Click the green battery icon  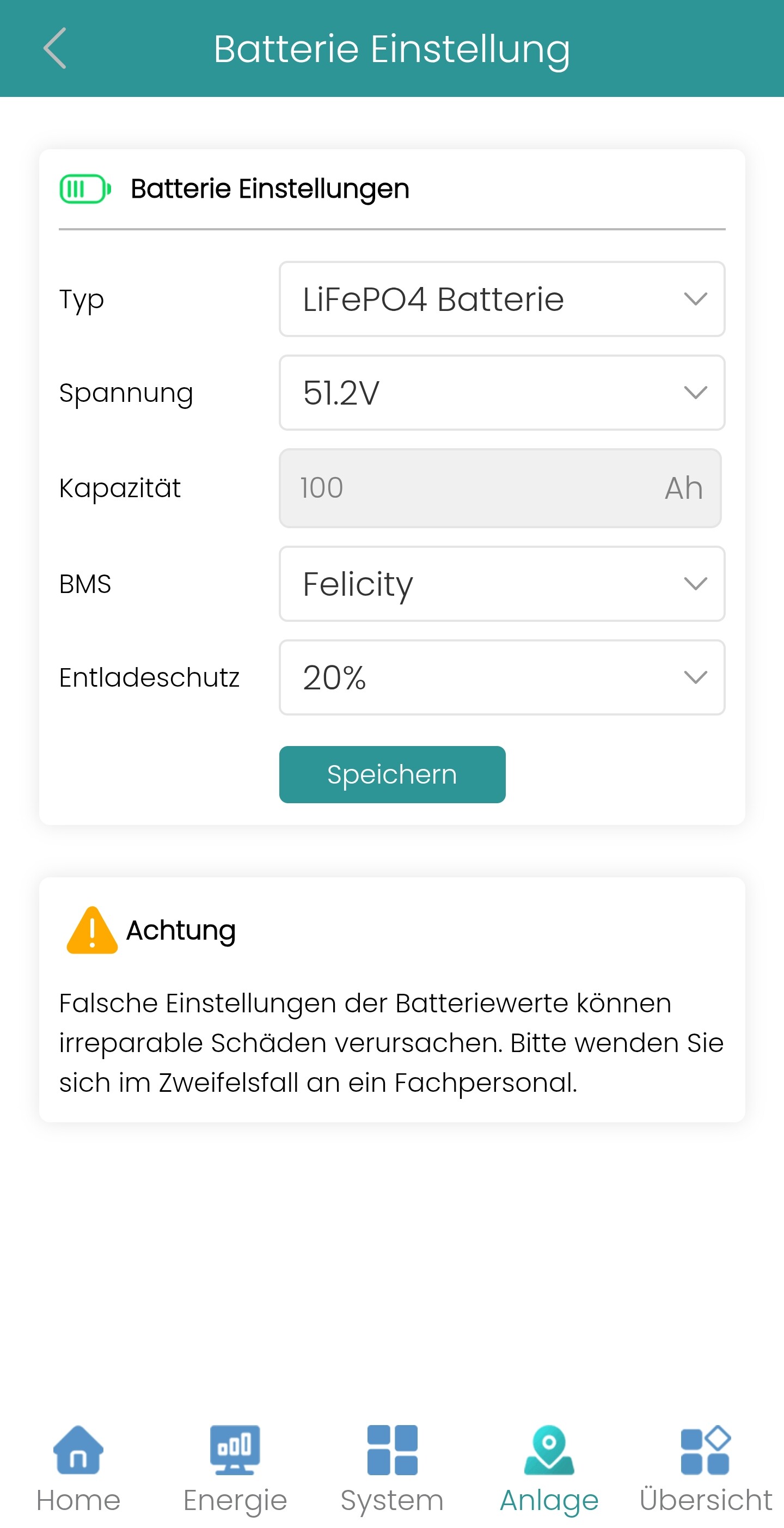tap(85, 189)
